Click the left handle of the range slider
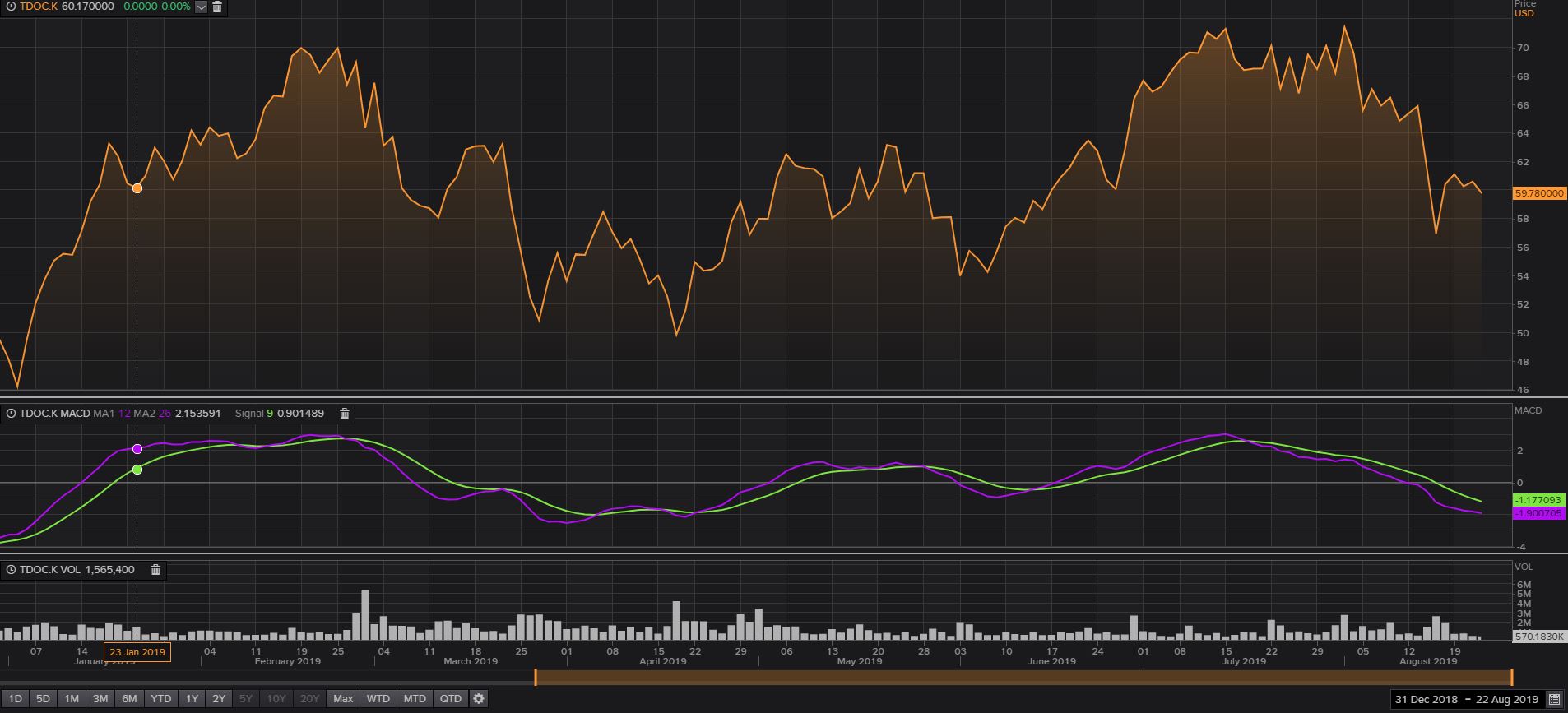The image size is (1568, 713). click(x=536, y=677)
